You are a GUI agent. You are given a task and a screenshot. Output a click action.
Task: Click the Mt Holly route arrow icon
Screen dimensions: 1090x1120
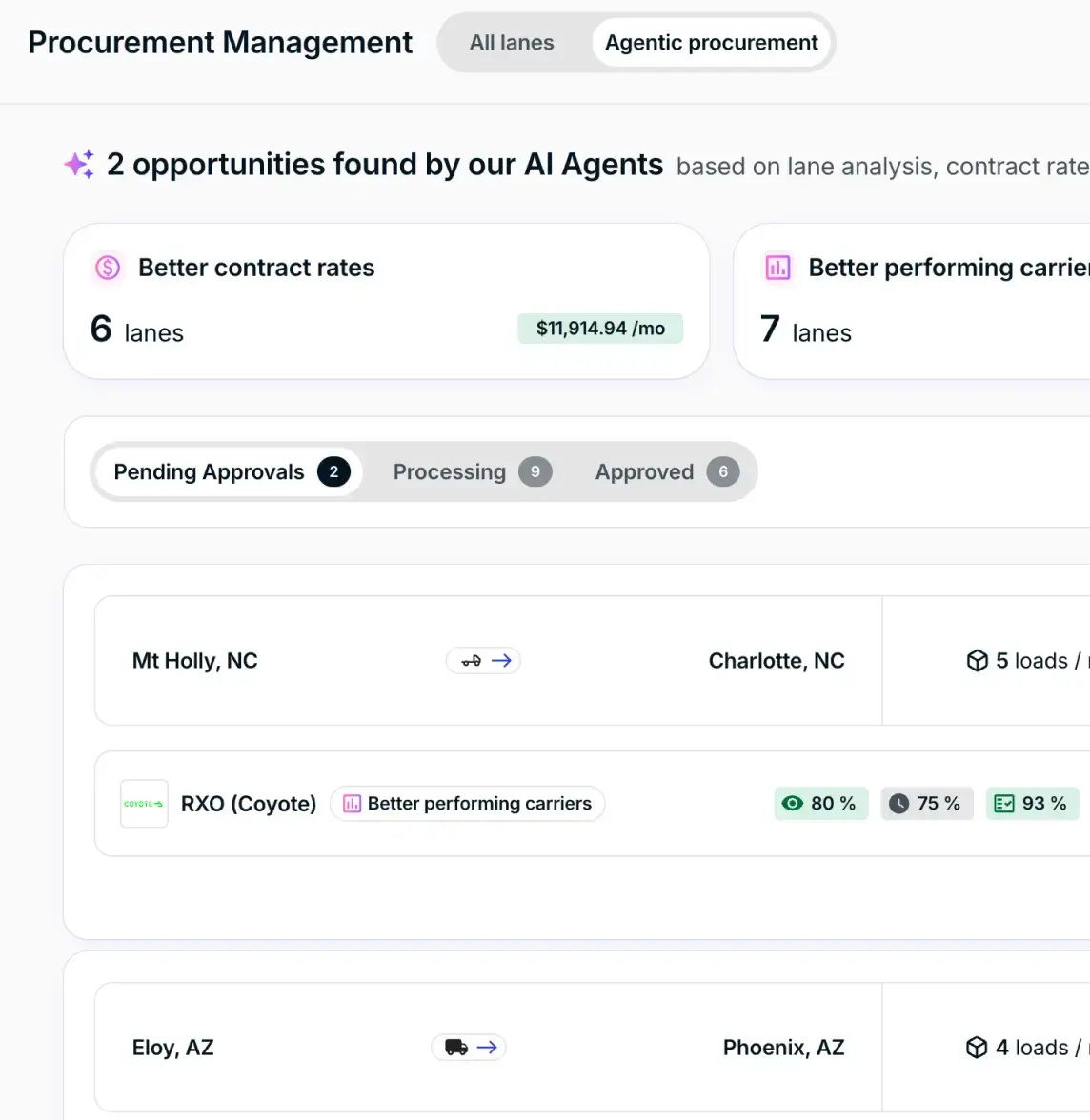tap(483, 661)
